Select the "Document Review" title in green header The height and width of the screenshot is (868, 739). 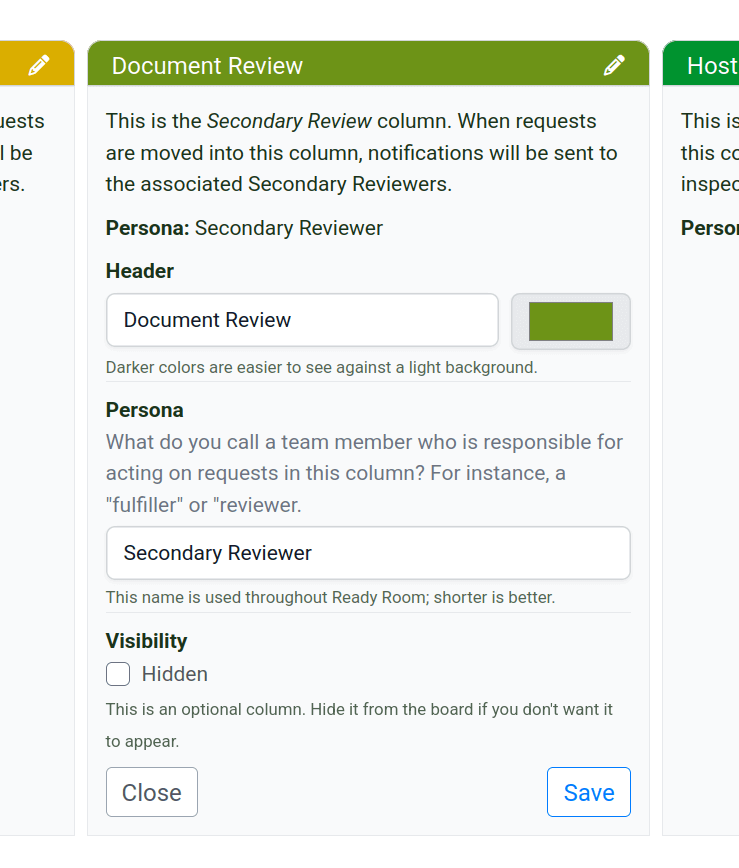pos(207,66)
